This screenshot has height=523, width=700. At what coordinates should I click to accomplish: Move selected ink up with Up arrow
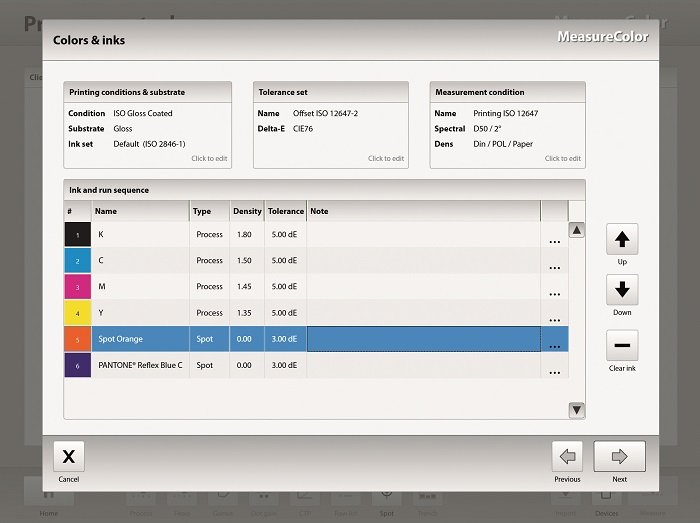coord(622,239)
